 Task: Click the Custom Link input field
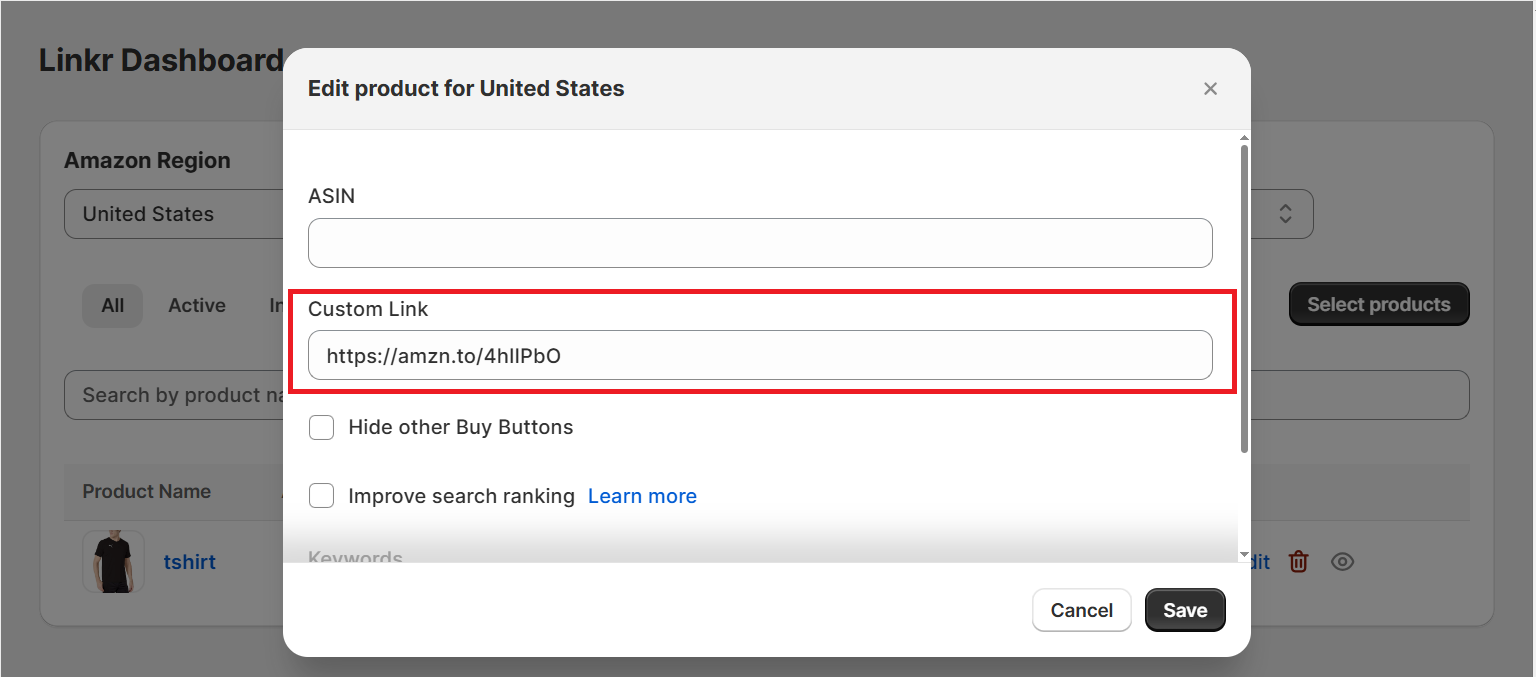pyautogui.click(x=760, y=355)
